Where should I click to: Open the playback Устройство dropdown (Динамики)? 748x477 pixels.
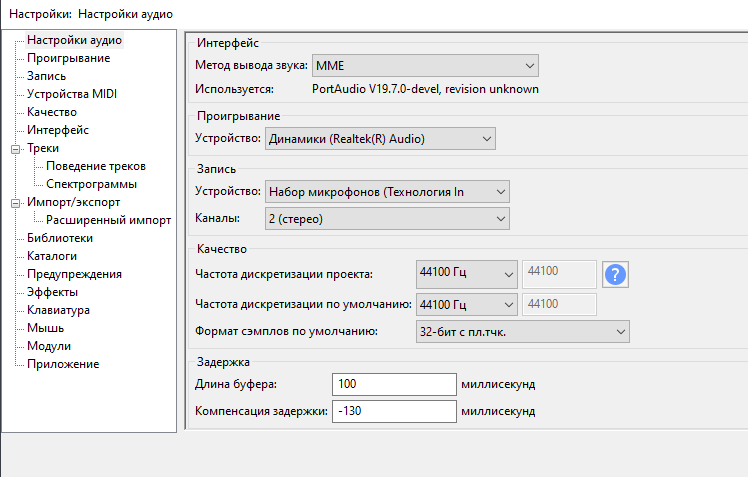pyautogui.click(x=380, y=139)
